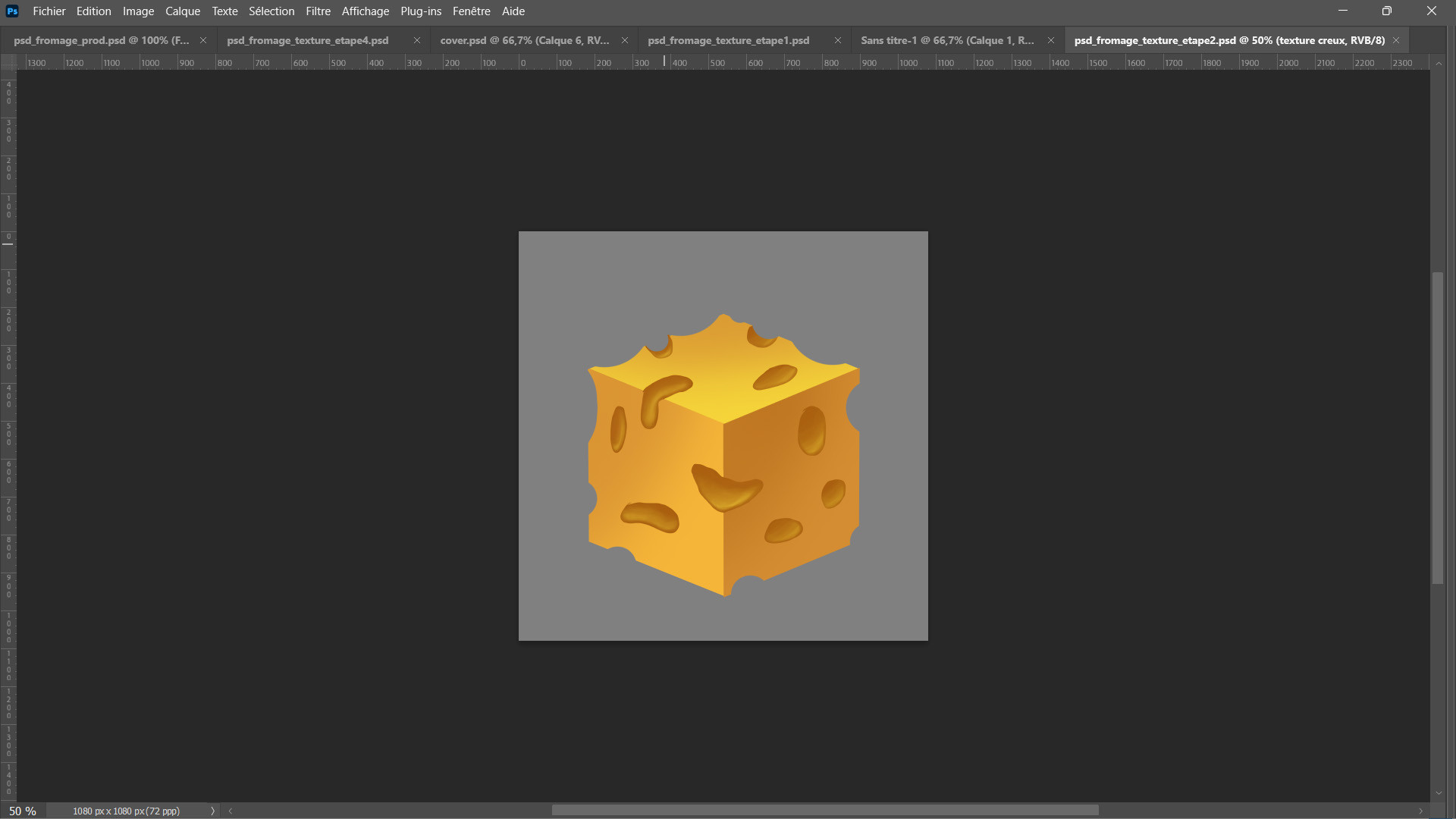Click the horizontal scrollbar right arrow
This screenshot has height=819, width=1456.
1421,811
